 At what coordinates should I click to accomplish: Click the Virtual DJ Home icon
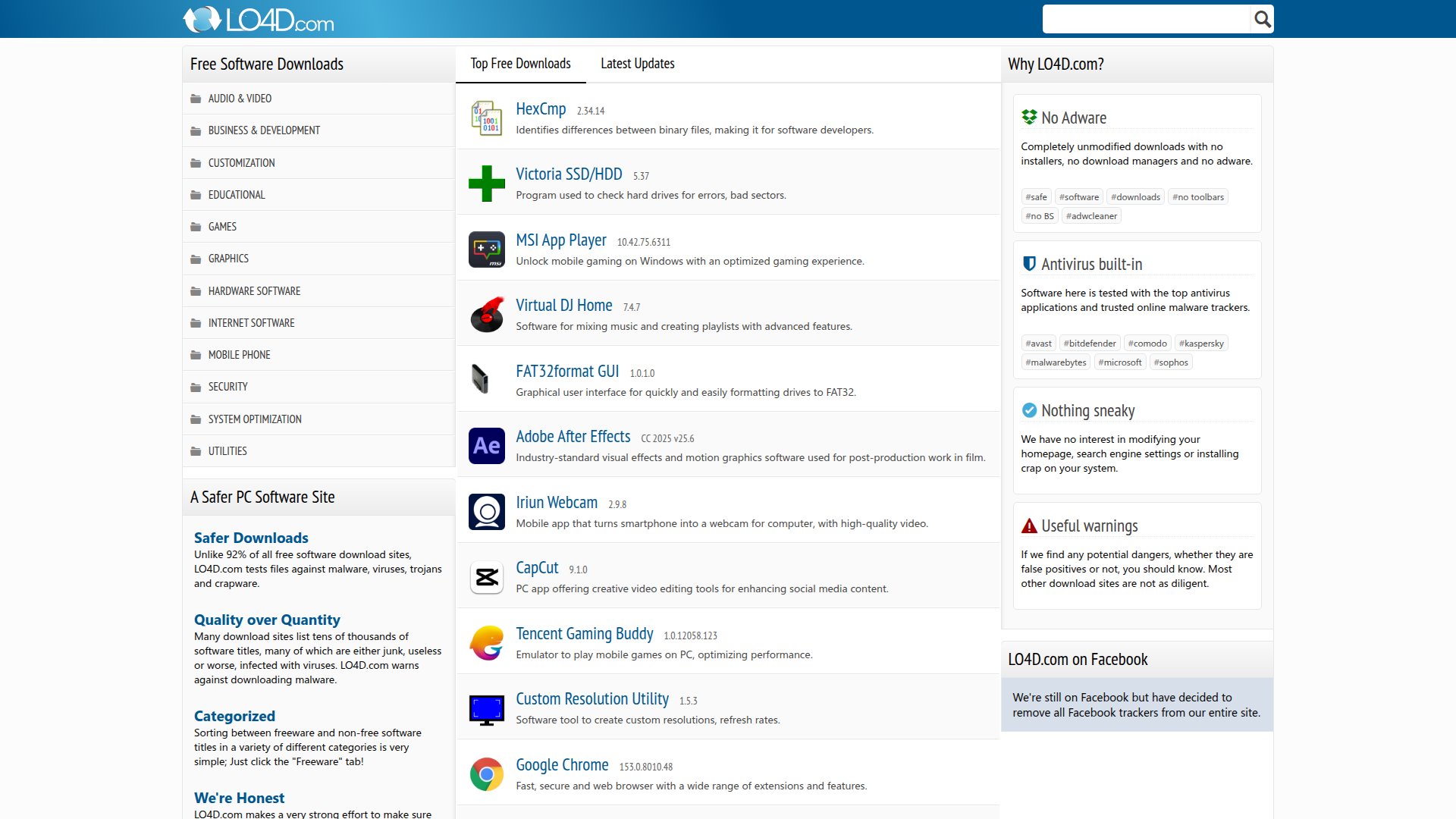point(487,315)
